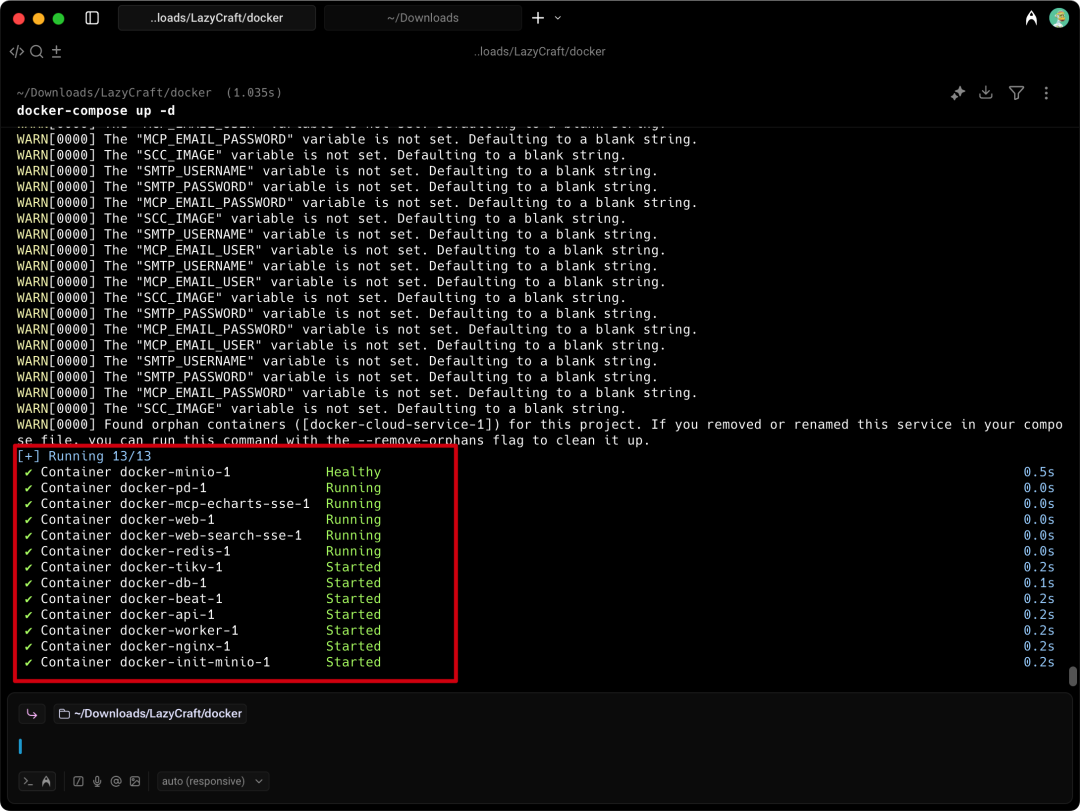Image resolution: width=1080 pixels, height=811 pixels.
Task: Switch input to terminal mode
Action: 29,781
